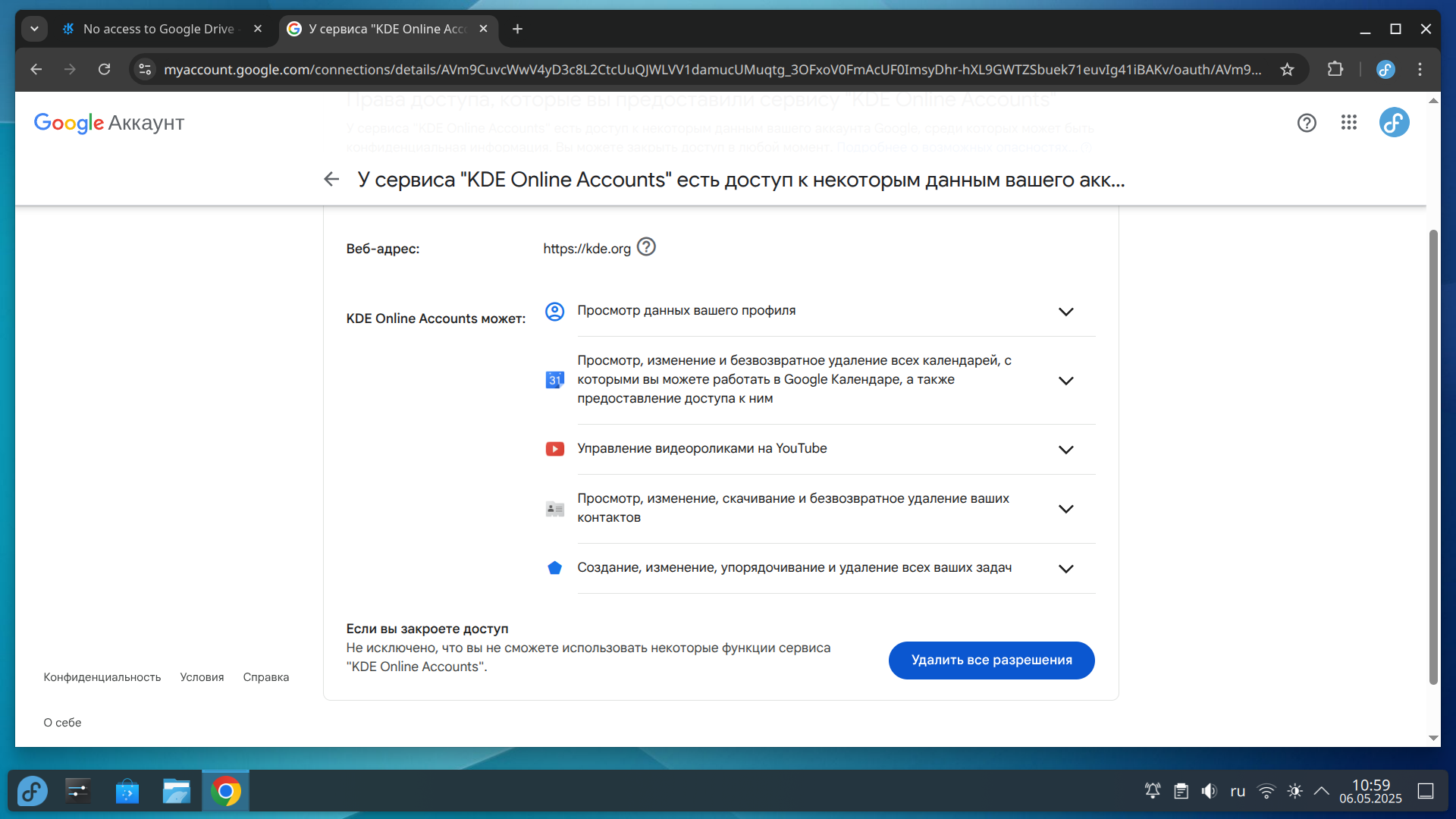Viewport: 1456px width, 819px height.
Task: Click the help icon next to https://kde.org
Action: tap(646, 247)
